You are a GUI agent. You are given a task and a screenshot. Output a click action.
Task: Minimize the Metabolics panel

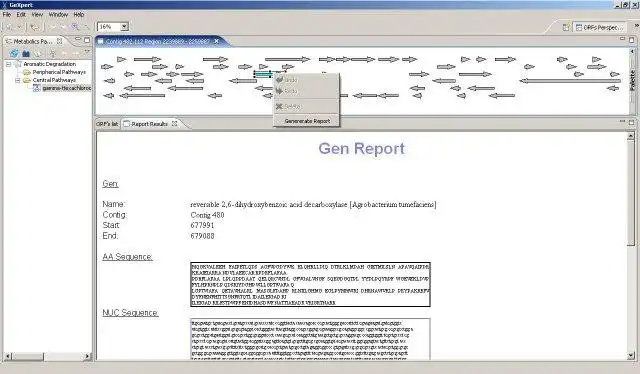[78, 40]
